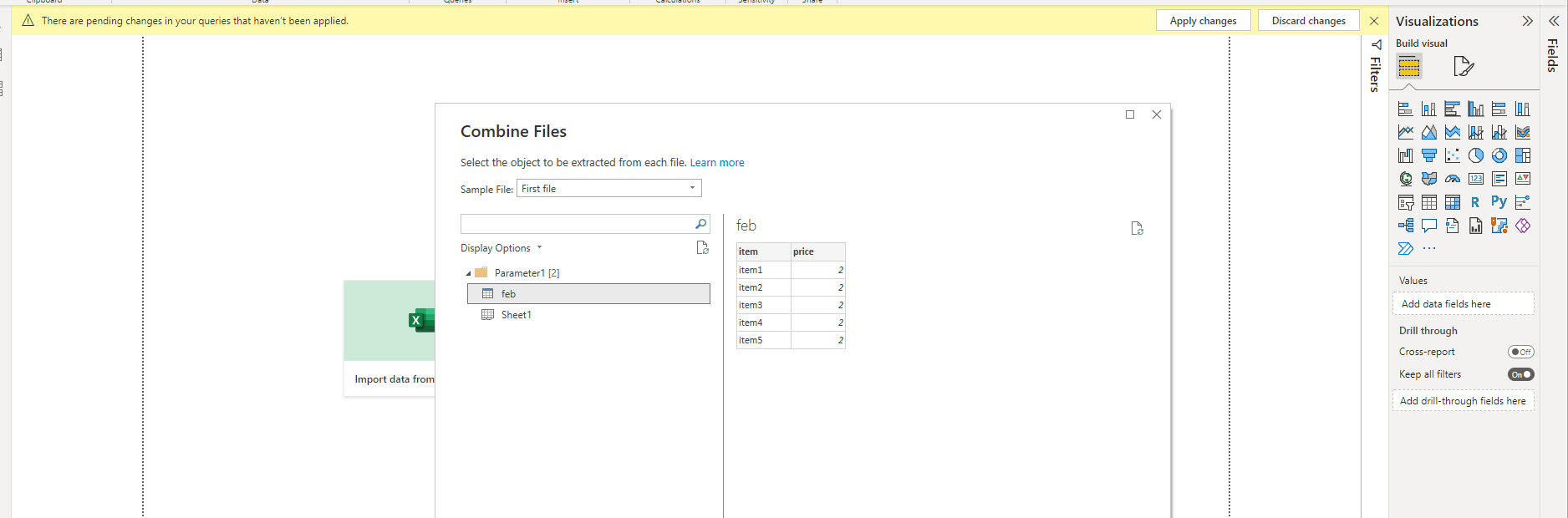Screen dimensions: 1568x518
Task: Select the Python visual
Action: click(x=1499, y=202)
